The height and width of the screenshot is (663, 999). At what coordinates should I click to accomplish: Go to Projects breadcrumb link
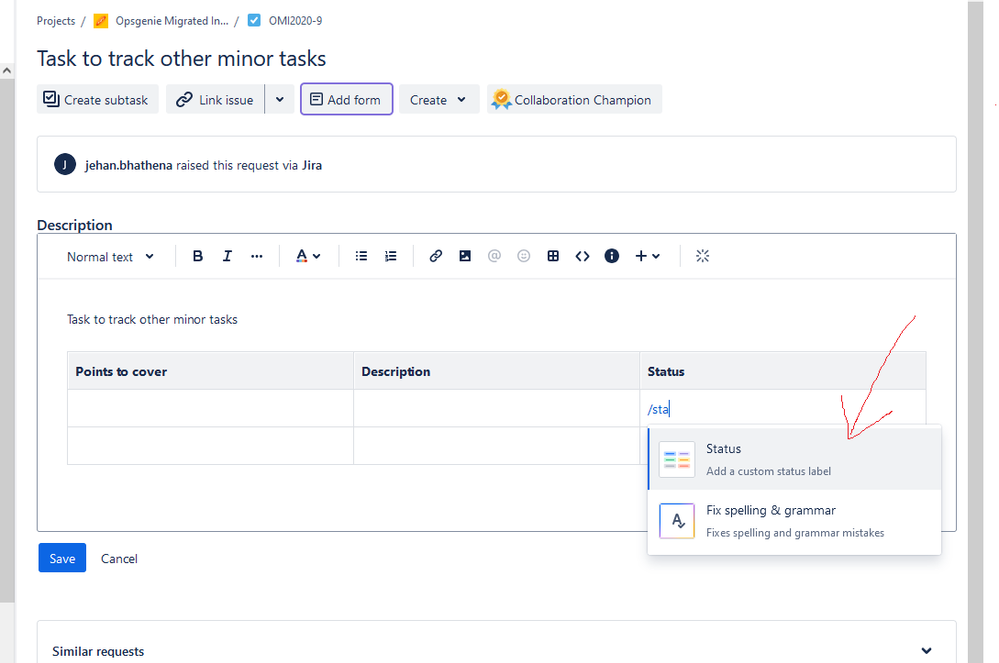[x=56, y=21]
